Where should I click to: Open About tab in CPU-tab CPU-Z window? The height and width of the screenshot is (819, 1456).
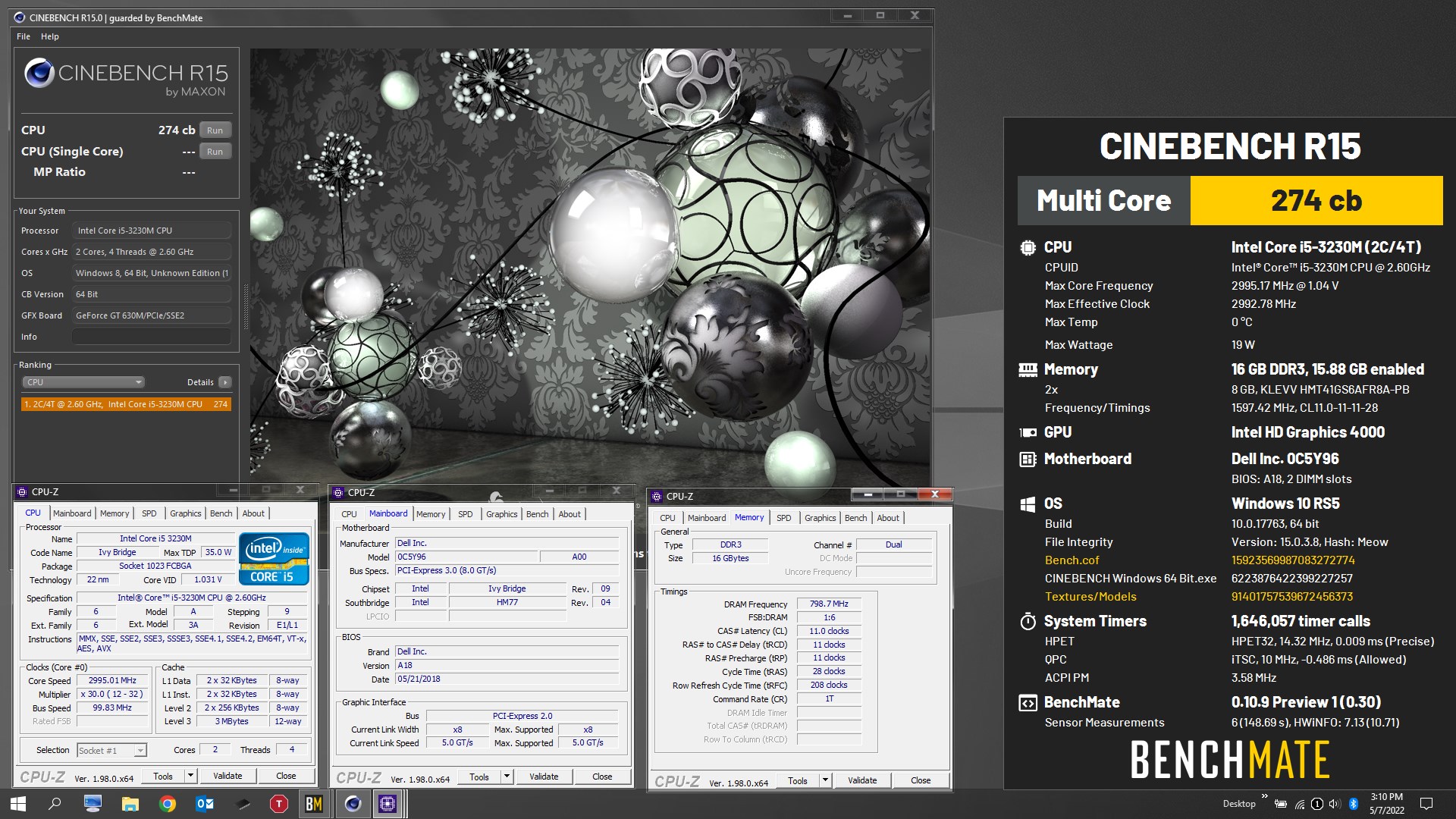tap(253, 513)
